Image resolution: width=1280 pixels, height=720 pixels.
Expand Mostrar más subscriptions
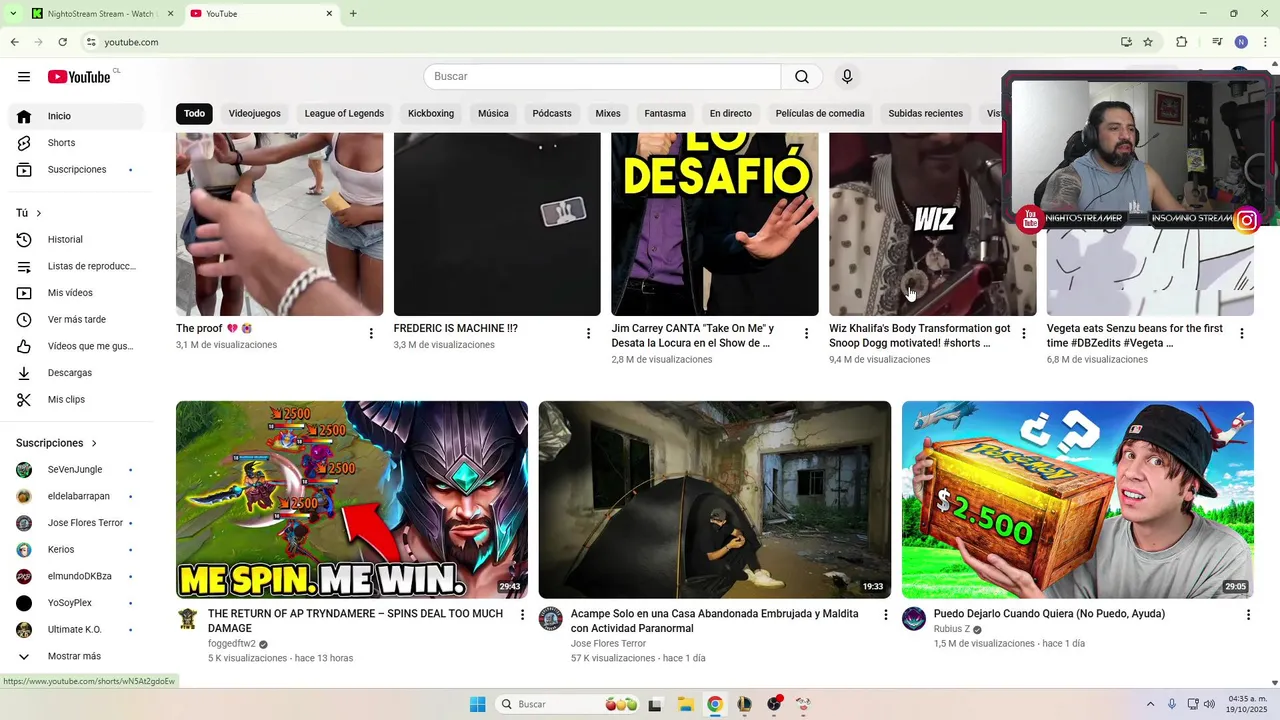76,657
